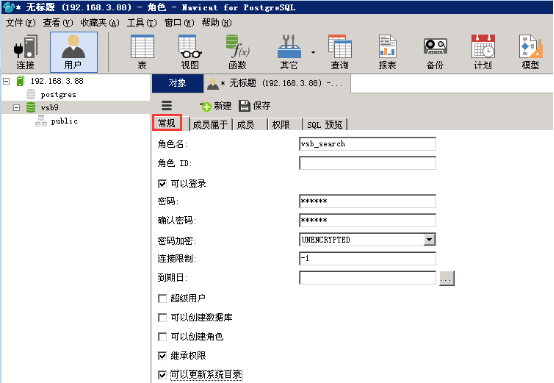Open the View (查看) menu
The width and height of the screenshot is (554, 383).
(58, 23)
